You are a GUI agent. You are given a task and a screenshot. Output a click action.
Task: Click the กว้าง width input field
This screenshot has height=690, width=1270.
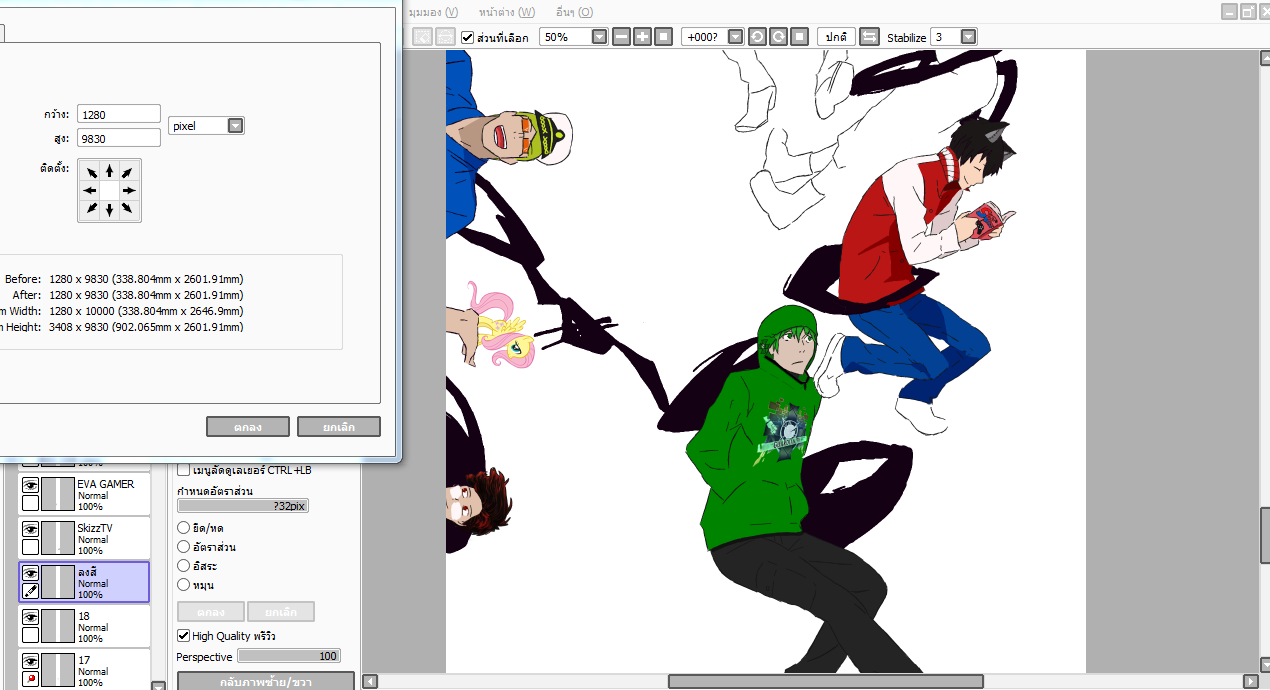[x=118, y=114]
